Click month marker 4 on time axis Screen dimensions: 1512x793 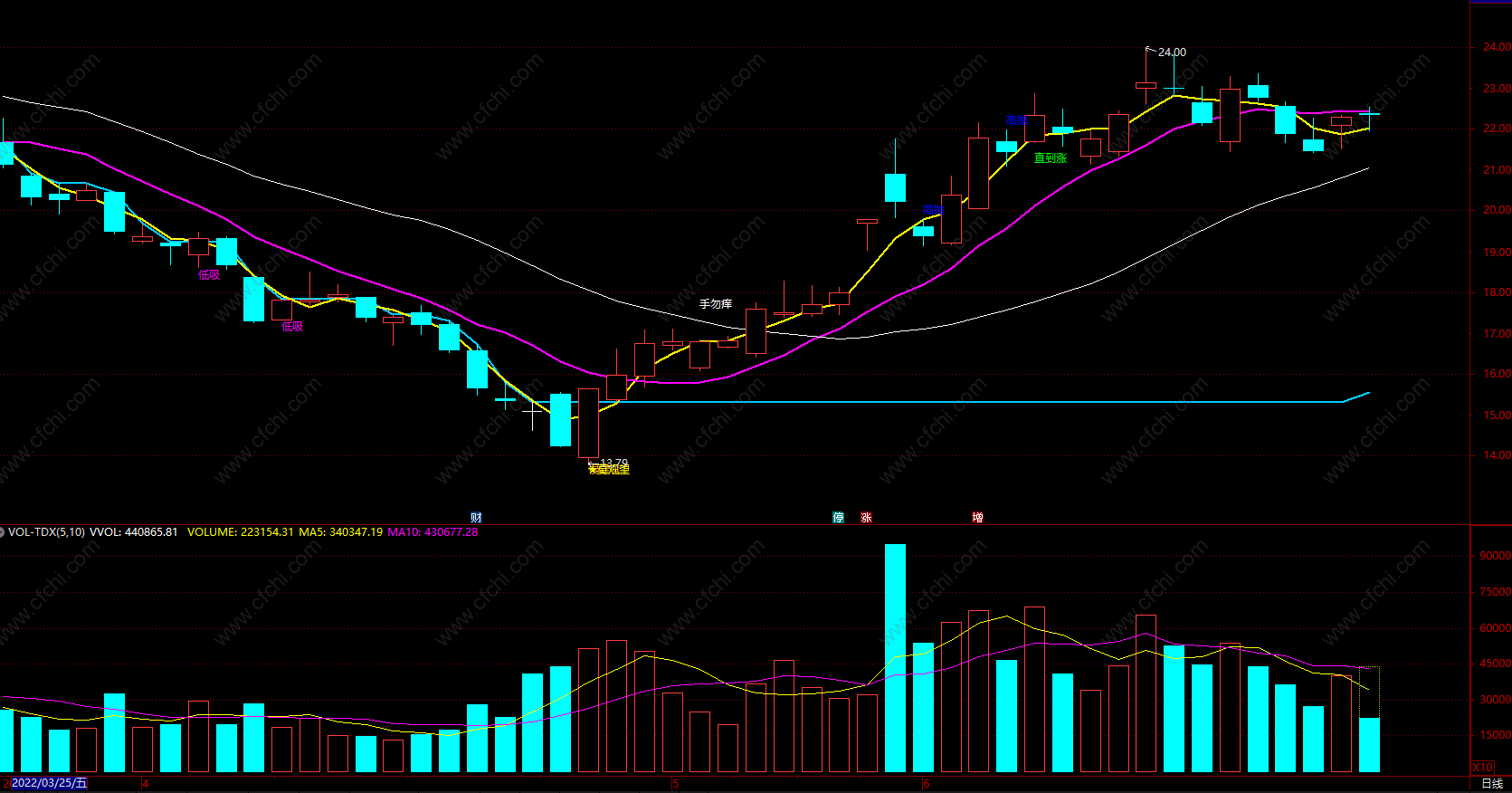[x=146, y=784]
